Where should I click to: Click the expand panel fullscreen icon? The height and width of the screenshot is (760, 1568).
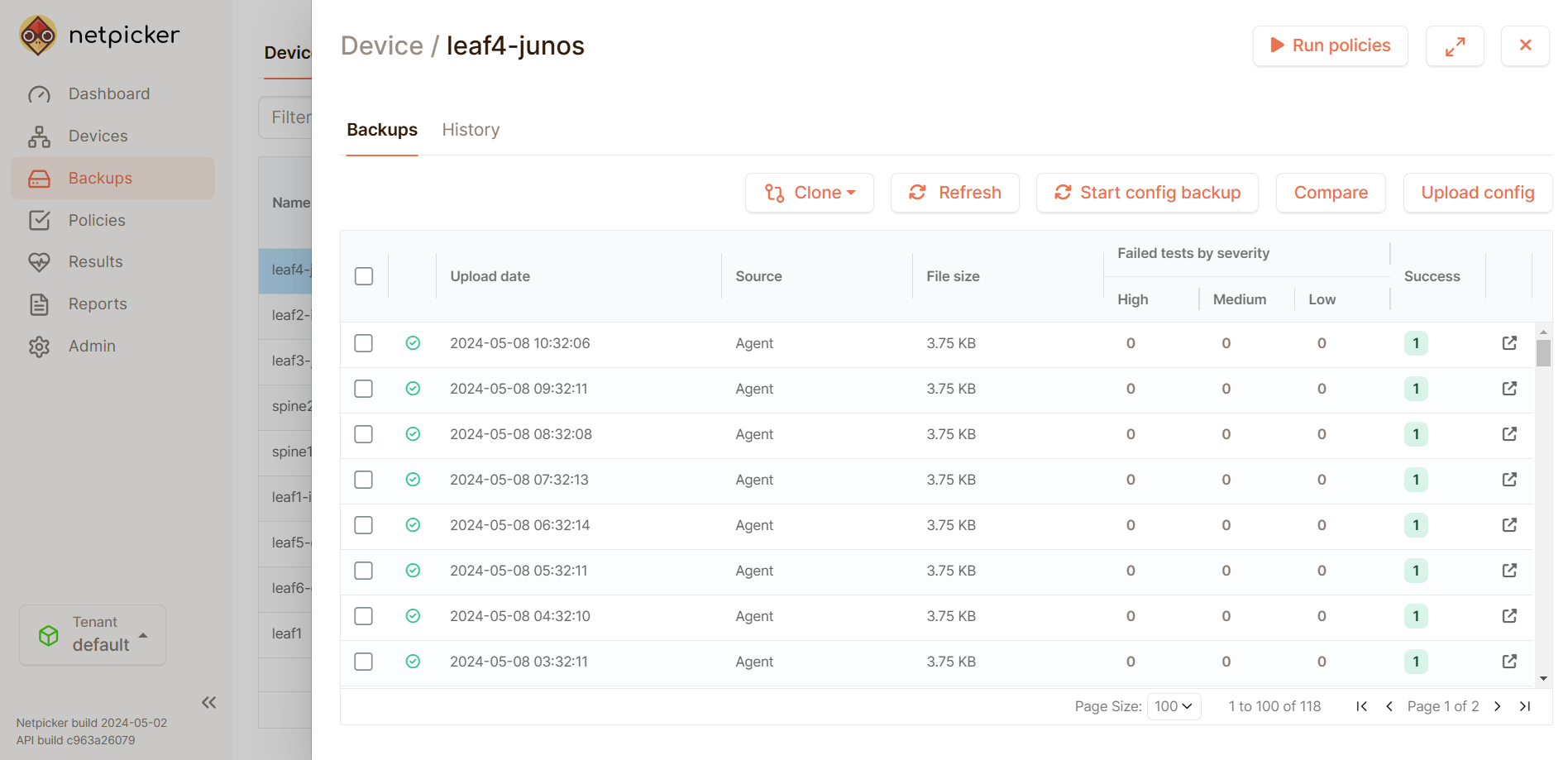1455,46
